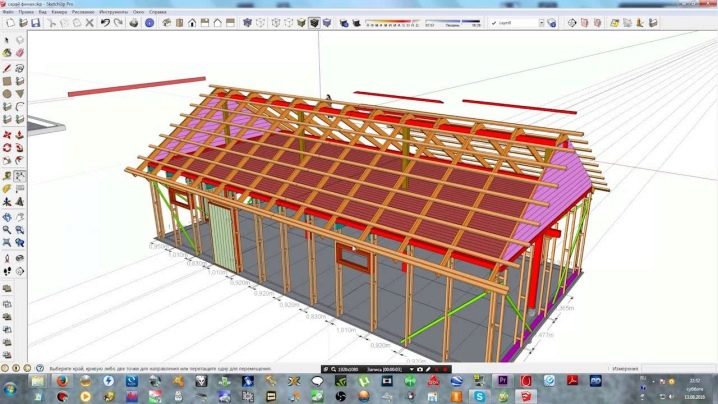Open the Файл menu

click(x=9, y=10)
